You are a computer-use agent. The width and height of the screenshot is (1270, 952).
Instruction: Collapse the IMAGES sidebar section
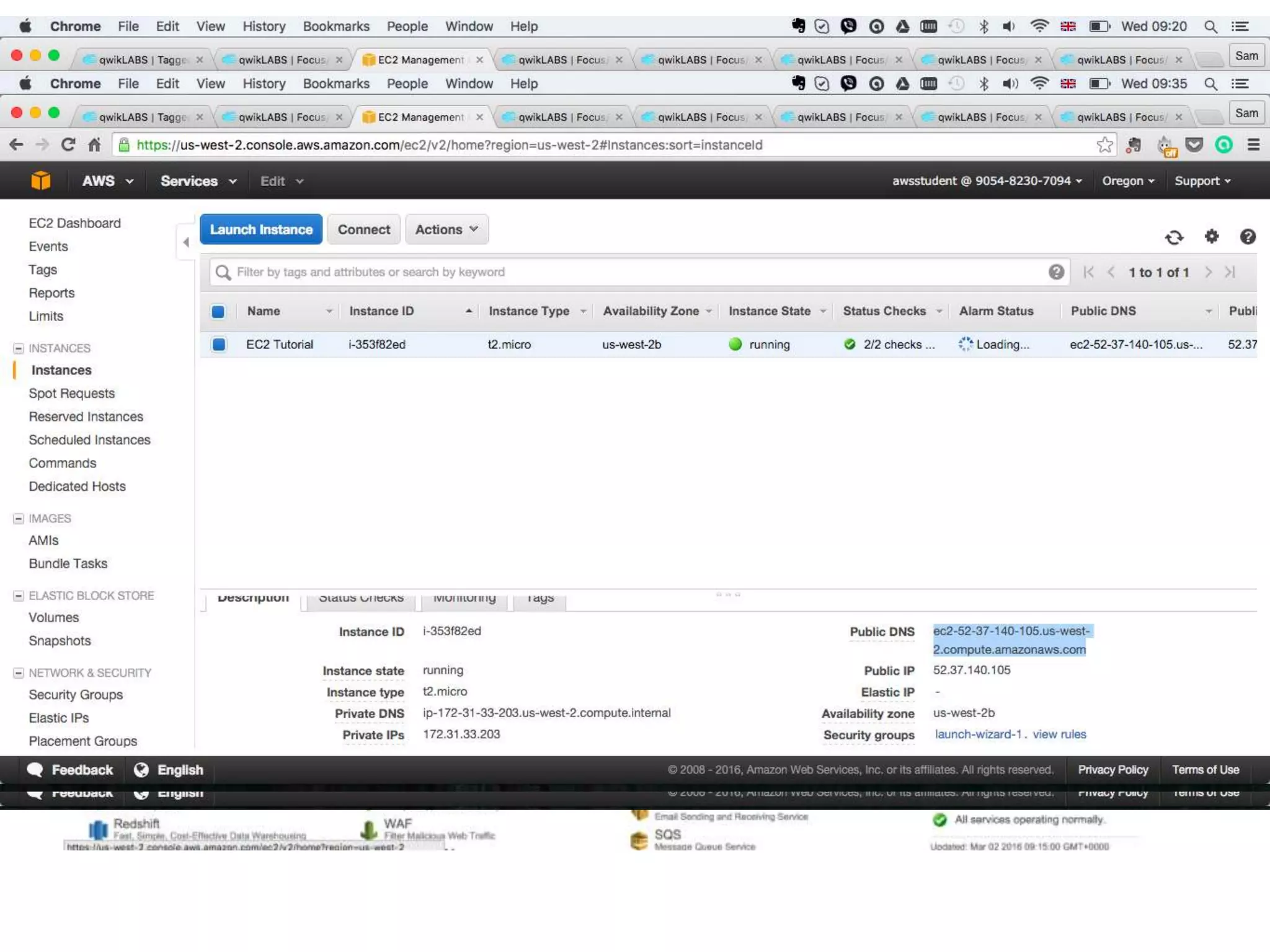pos(19,518)
